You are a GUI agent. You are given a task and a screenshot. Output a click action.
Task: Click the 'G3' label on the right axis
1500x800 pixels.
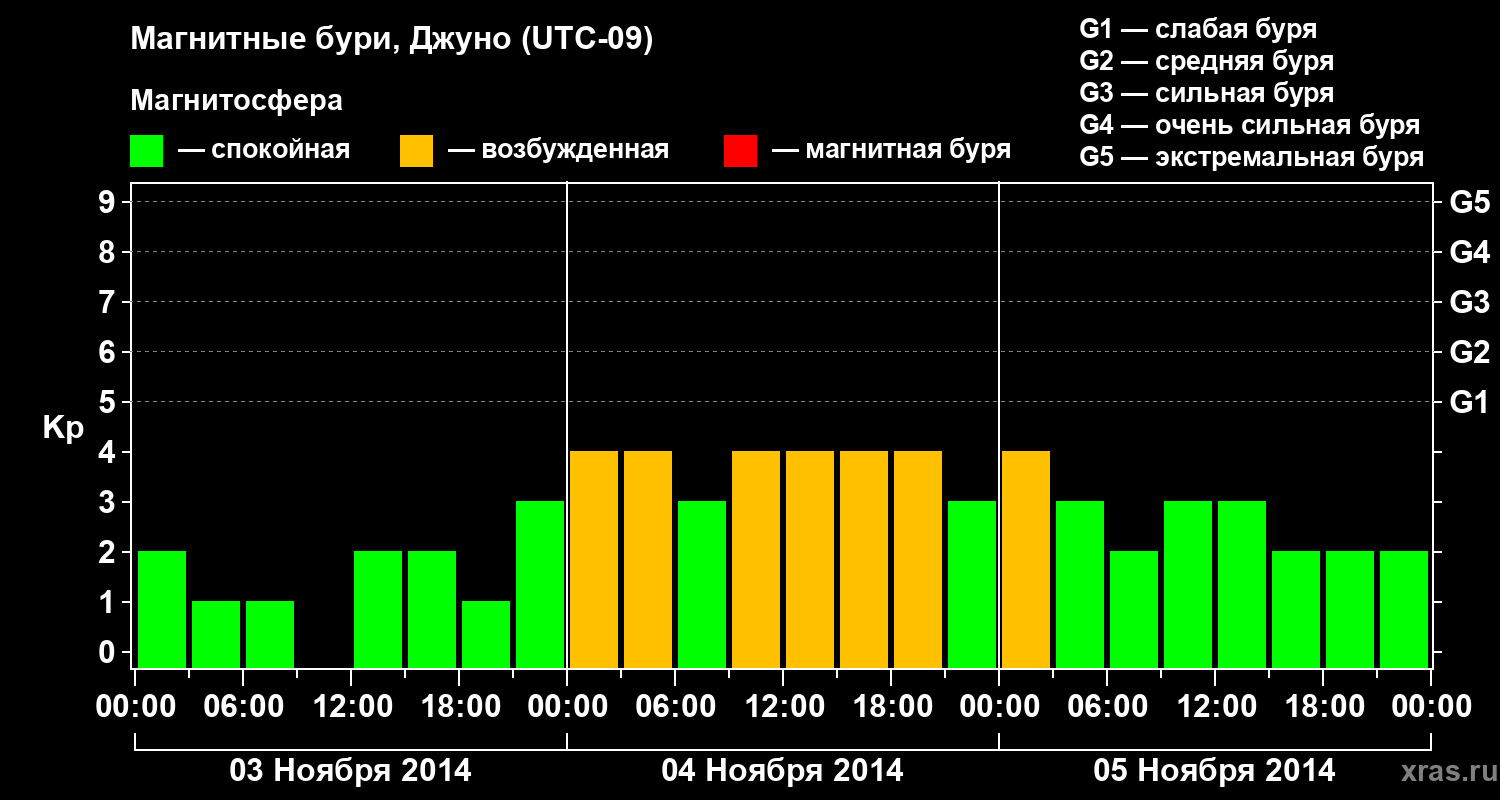click(x=1469, y=302)
